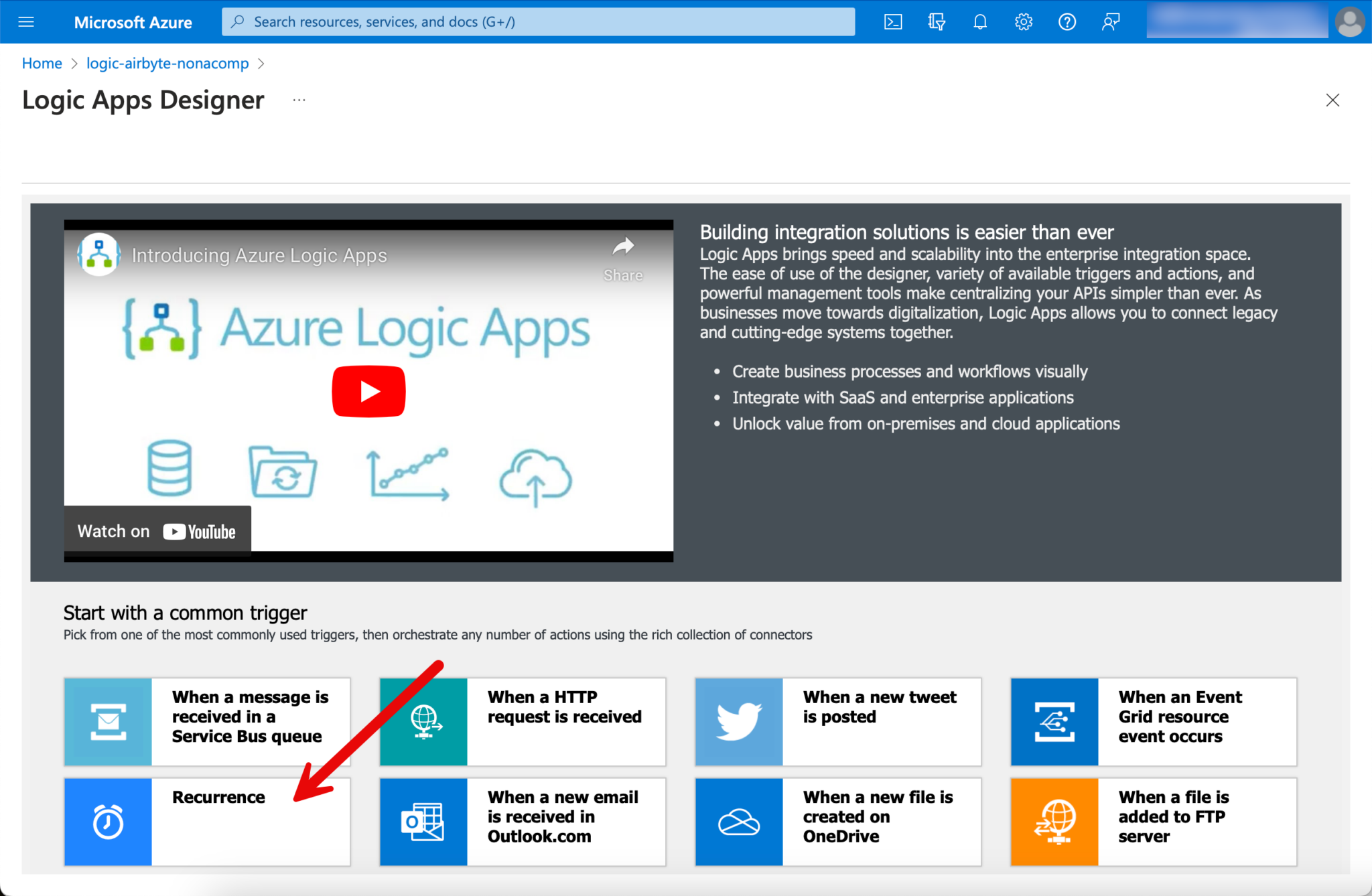Click the Directories and subscriptions filter icon
This screenshot has height=896, width=1372.
click(x=937, y=22)
